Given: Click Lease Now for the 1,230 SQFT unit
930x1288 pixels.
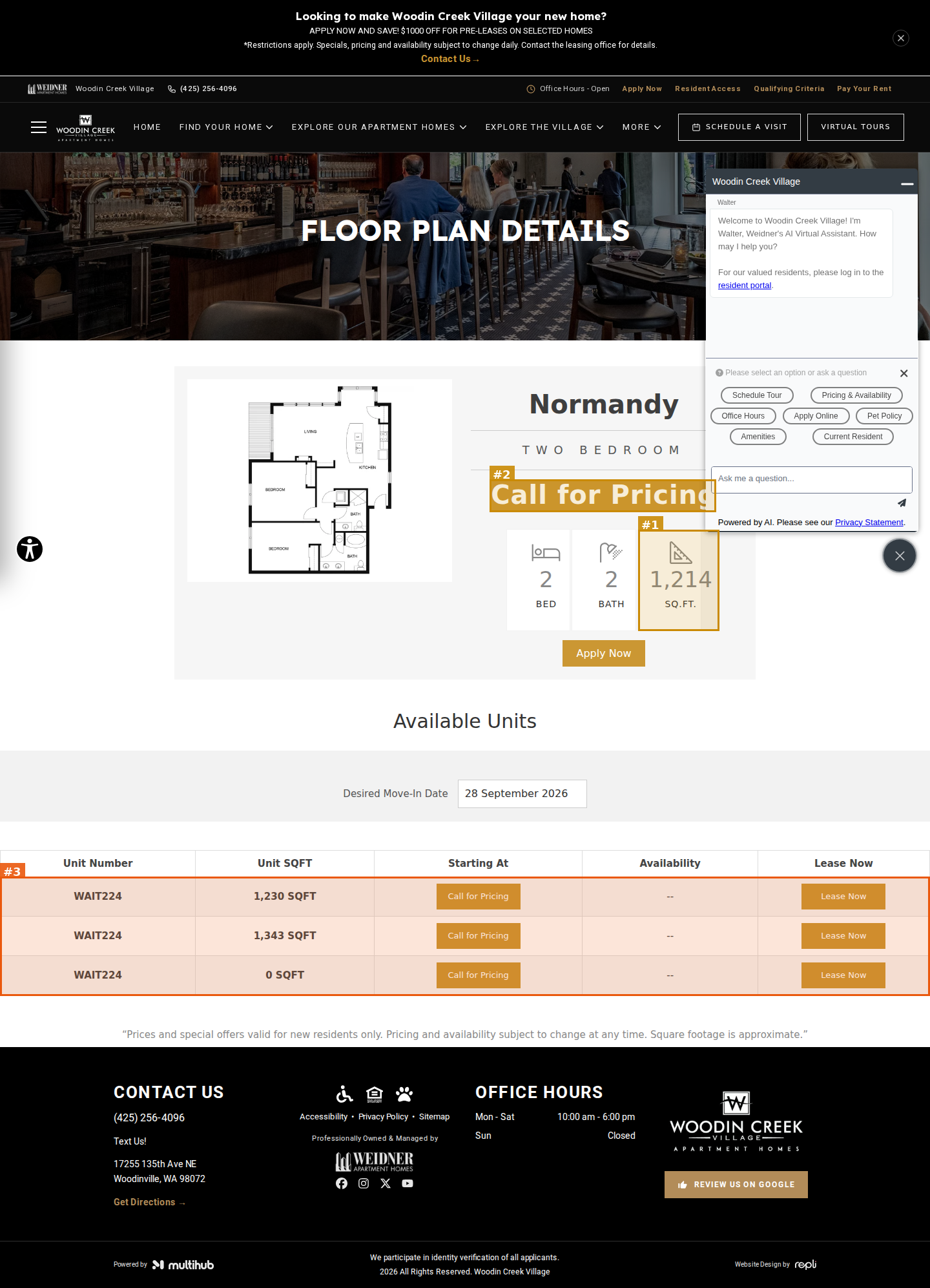Looking at the screenshot, I should (843, 897).
